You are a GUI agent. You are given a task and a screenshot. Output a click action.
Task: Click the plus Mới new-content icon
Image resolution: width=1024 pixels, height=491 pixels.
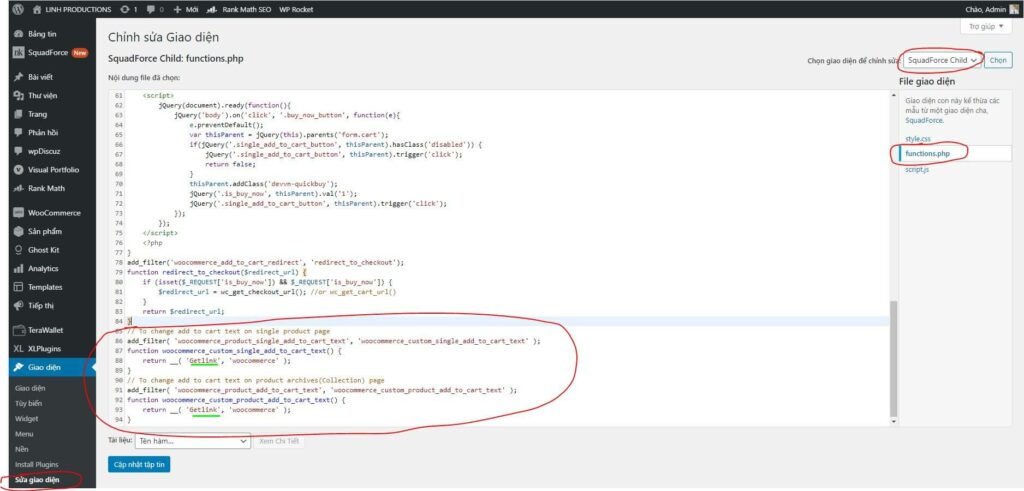tap(178, 9)
